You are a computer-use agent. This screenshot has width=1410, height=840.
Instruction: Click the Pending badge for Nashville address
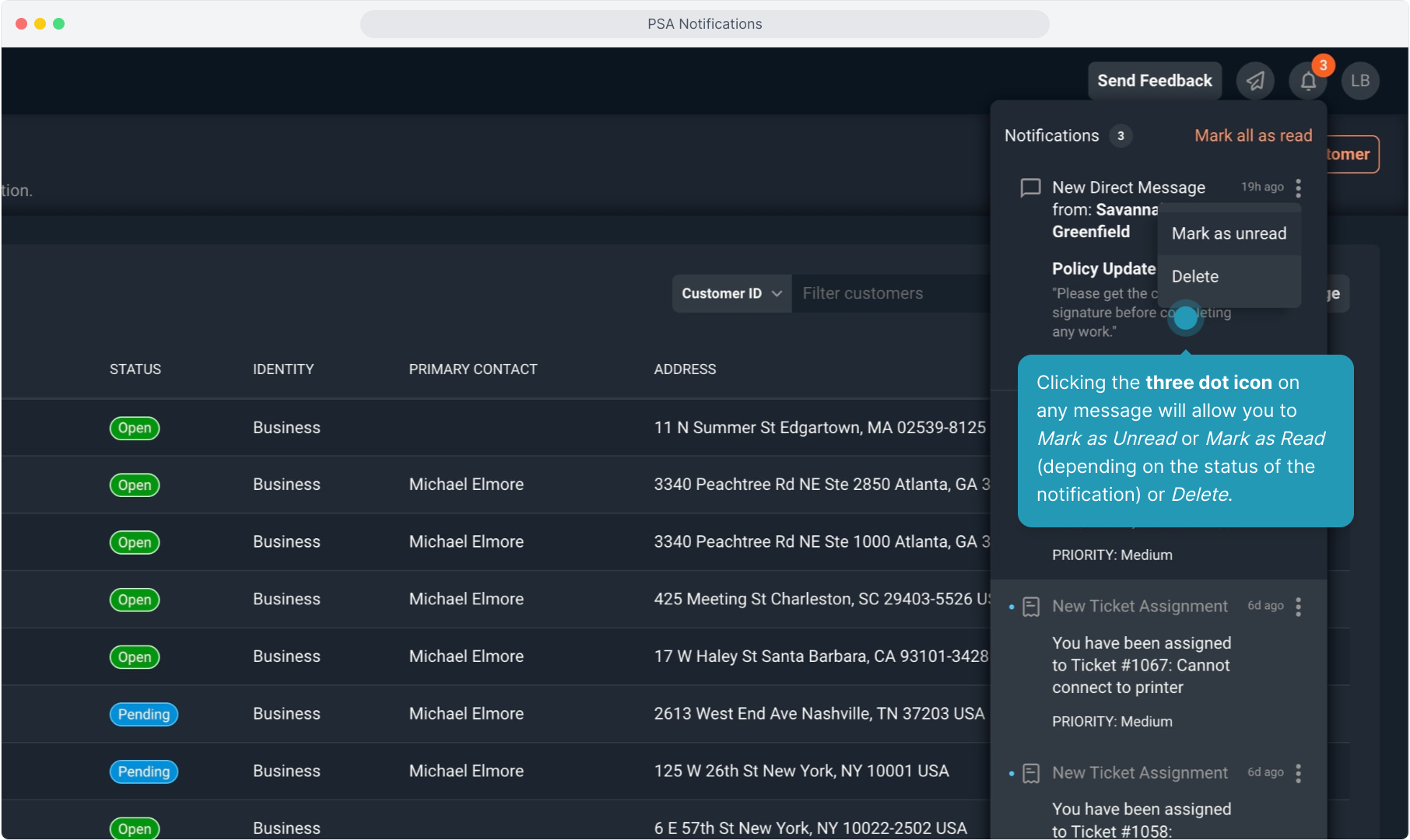144,714
